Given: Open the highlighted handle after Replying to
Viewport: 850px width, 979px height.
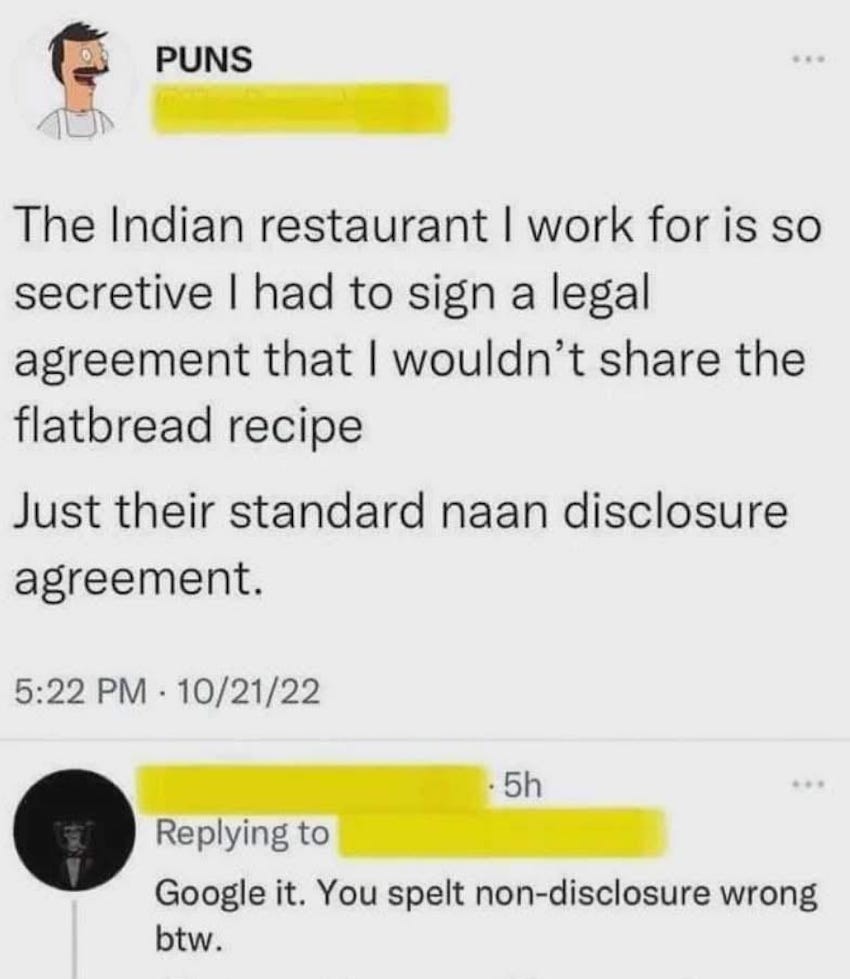Looking at the screenshot, I should tap(502, 833).
